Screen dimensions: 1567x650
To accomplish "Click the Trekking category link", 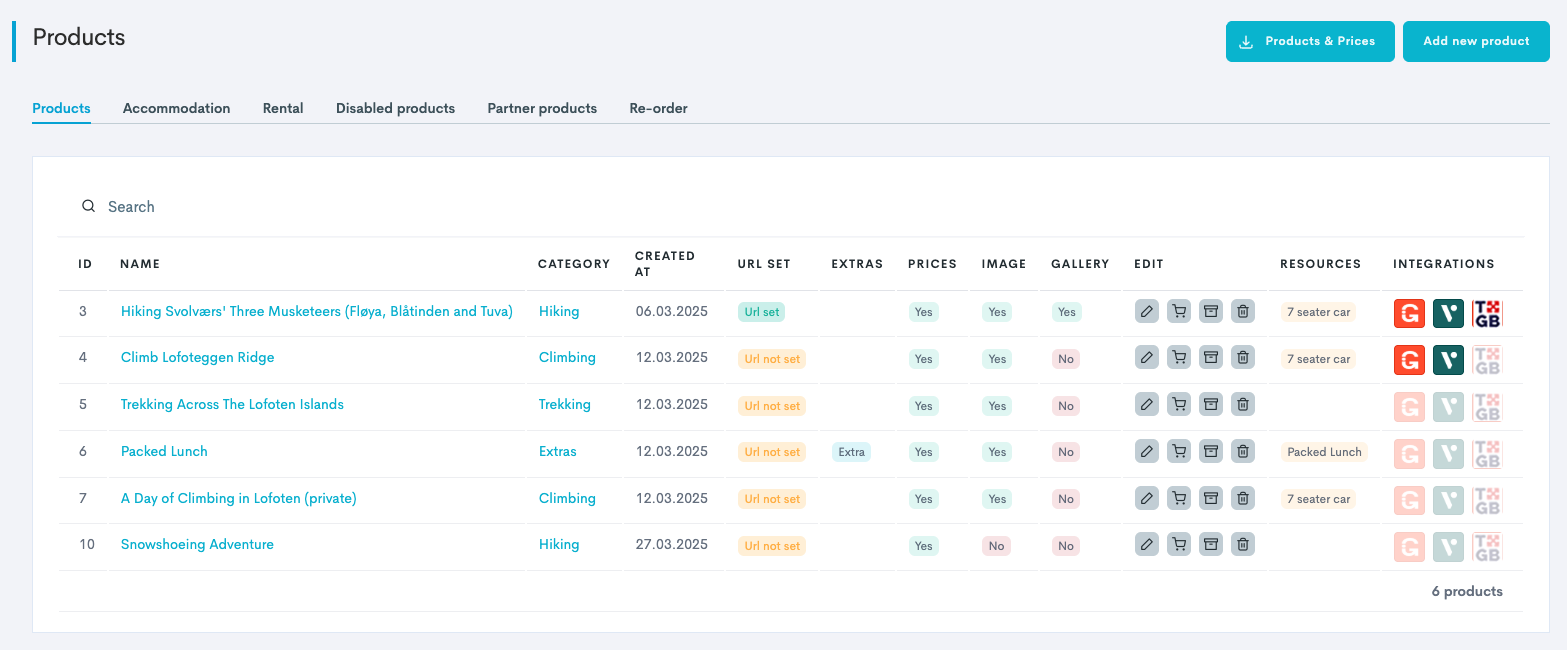I will pyautogui.click(x=564, y=405).
